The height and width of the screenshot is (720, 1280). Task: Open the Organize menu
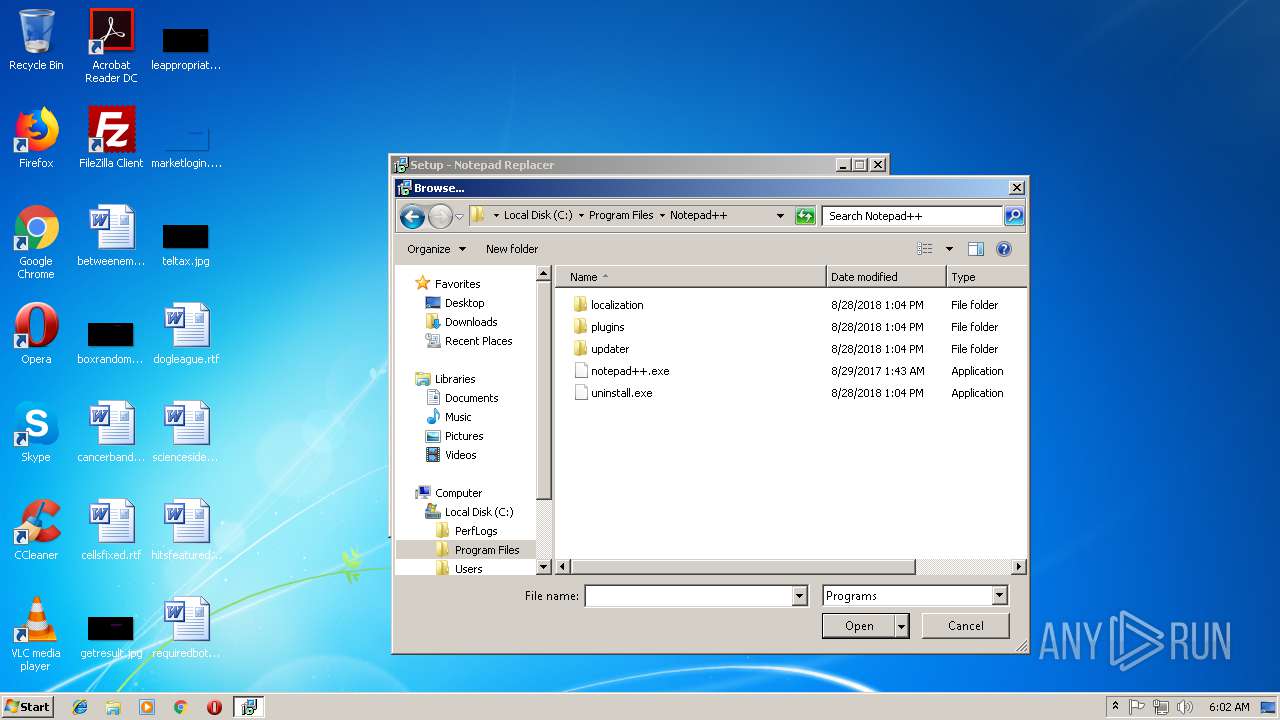pos(436,249)
